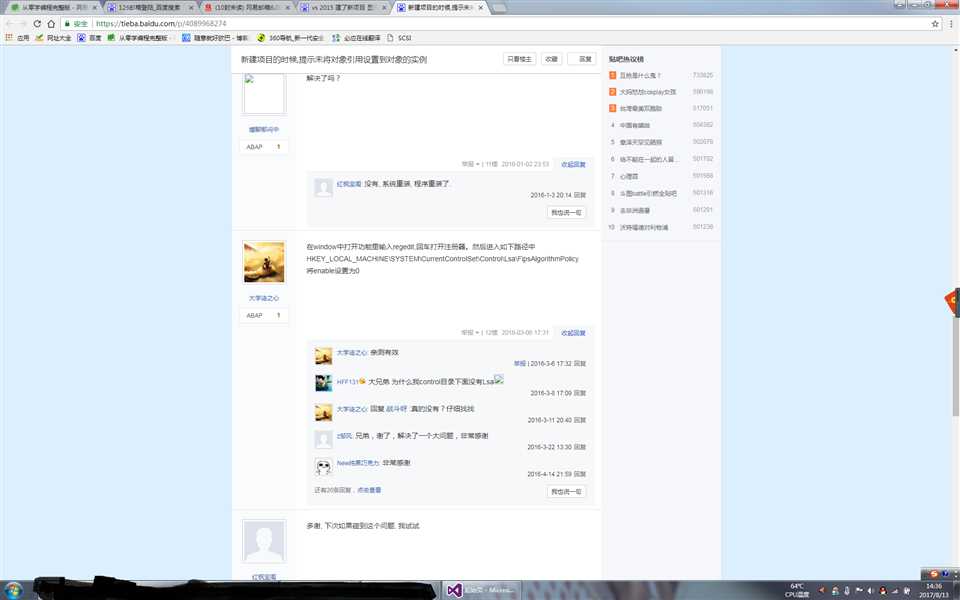Image resolution: width=960 pixels, height=600 pixels.
Task: Collapse replies on the 11楼 post with 收起回复
Action: click(573, 165)
